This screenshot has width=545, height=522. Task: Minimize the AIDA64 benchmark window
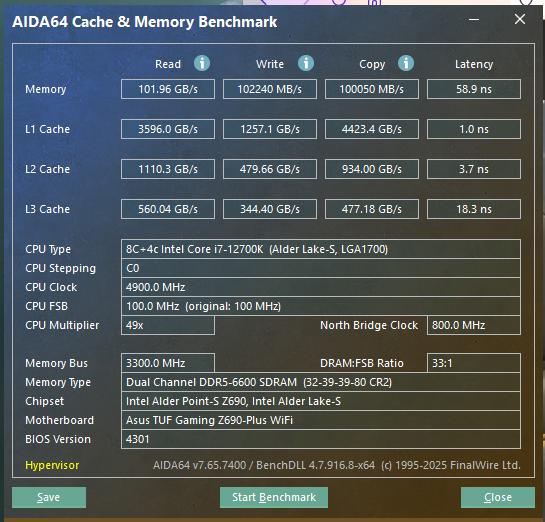(x=474, y=19)
